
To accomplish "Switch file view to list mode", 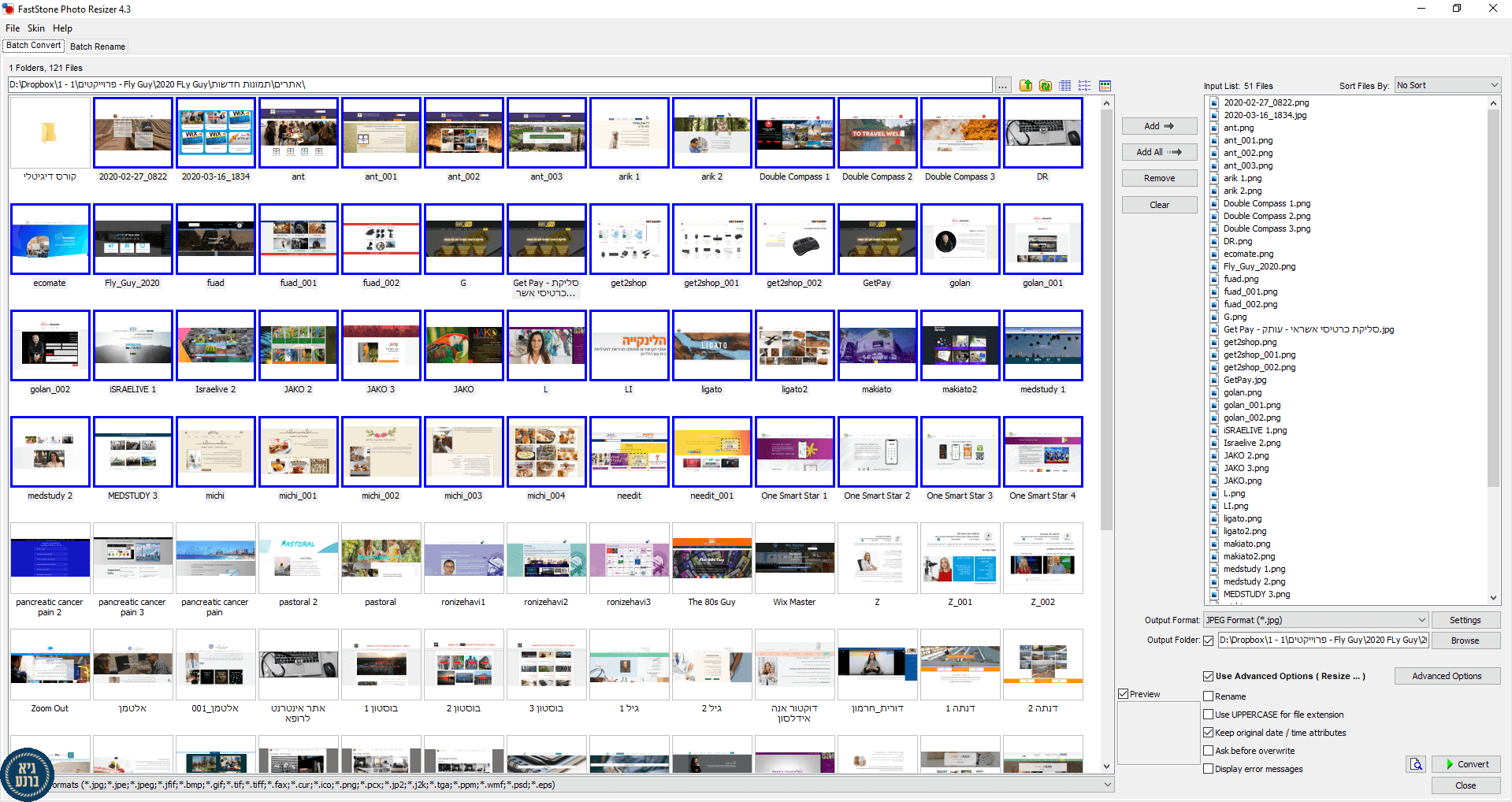I will pyautogui.click(x=1085, y=85).
